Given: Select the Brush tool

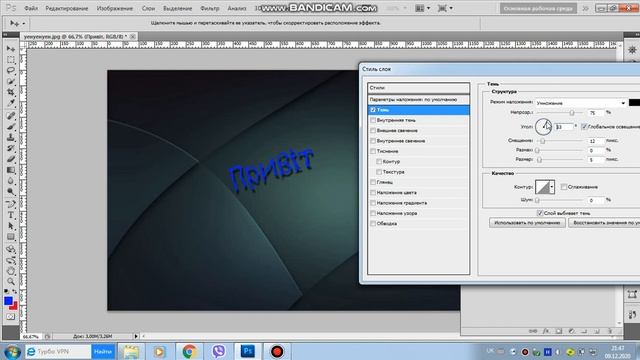Looking at the screenshot, I should (x=11, y=127).
